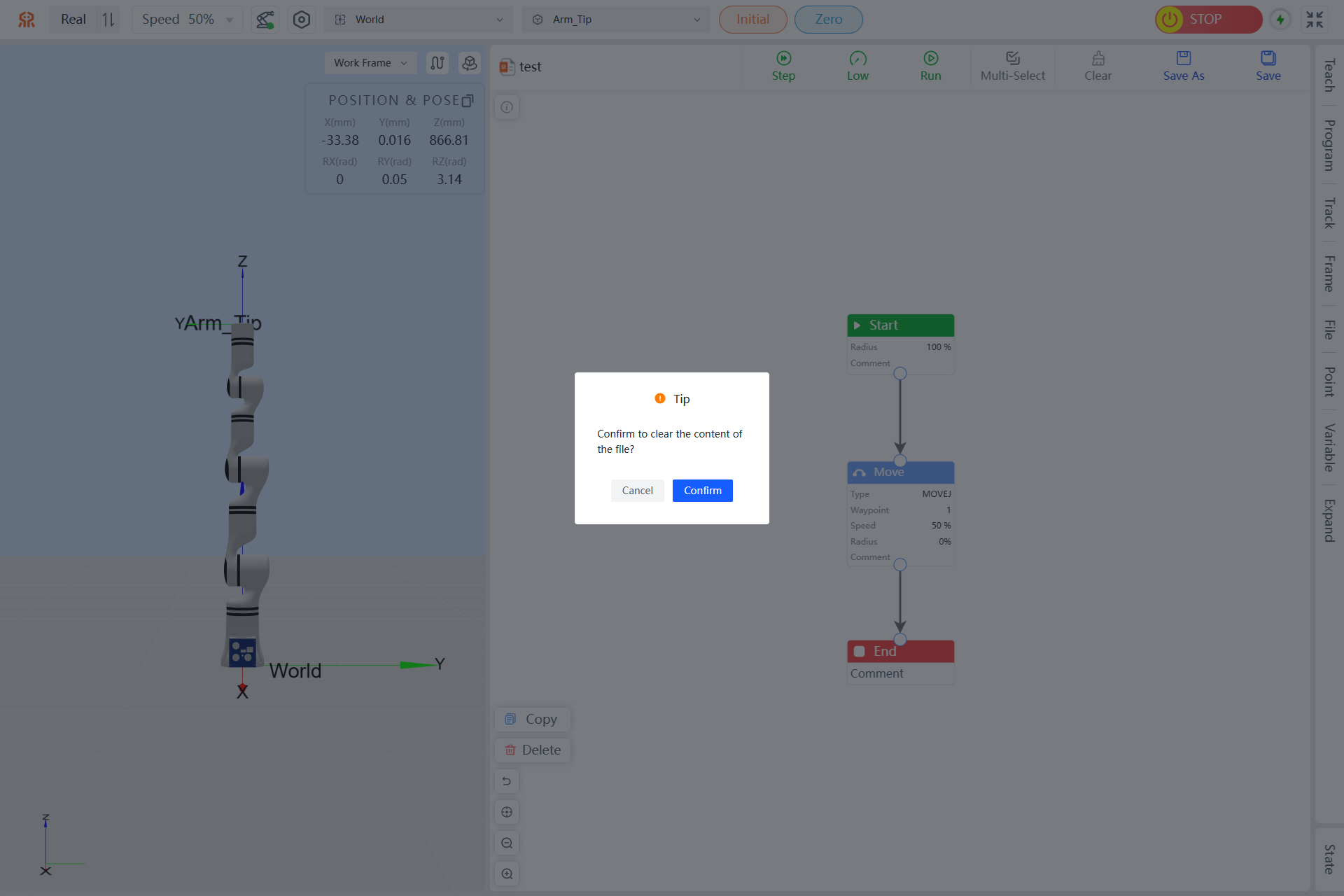Open the Work Frame dropdown
This screenshot has height=896, width=1344.
(370, 63)
